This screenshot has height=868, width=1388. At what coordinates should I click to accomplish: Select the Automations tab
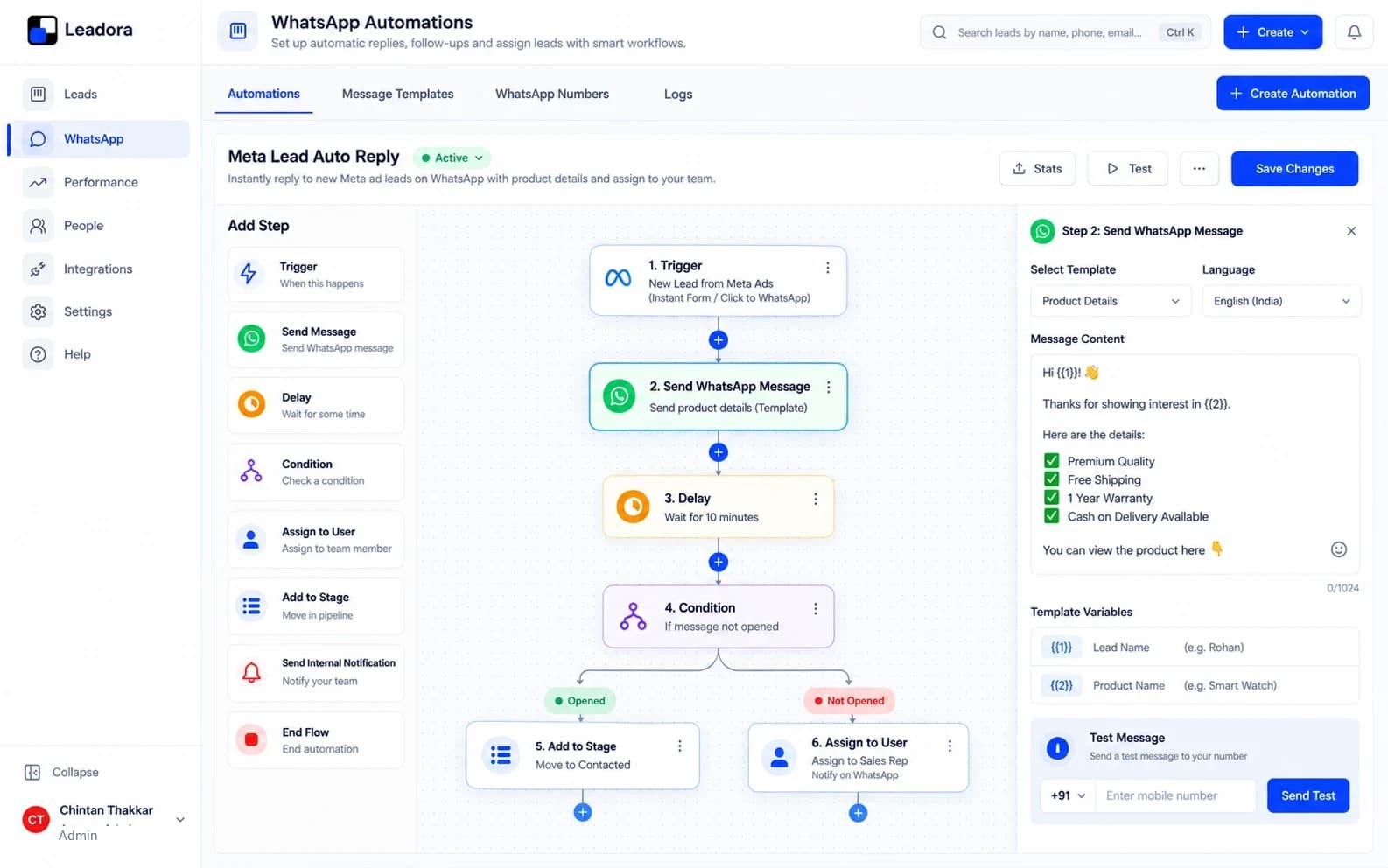(263, 94)
